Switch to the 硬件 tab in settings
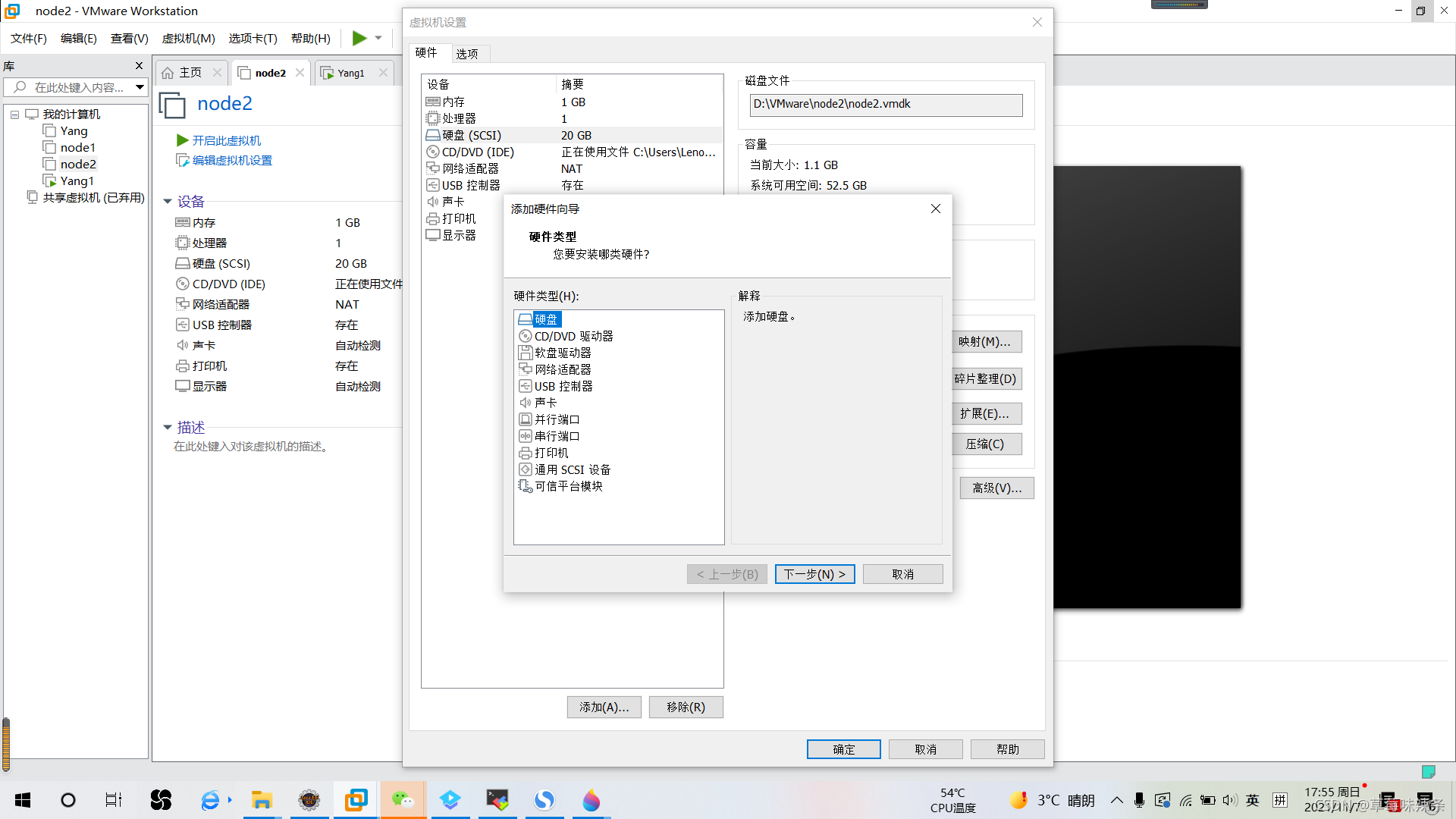This screenshot has height=819, width=1456. click(426, 52)
